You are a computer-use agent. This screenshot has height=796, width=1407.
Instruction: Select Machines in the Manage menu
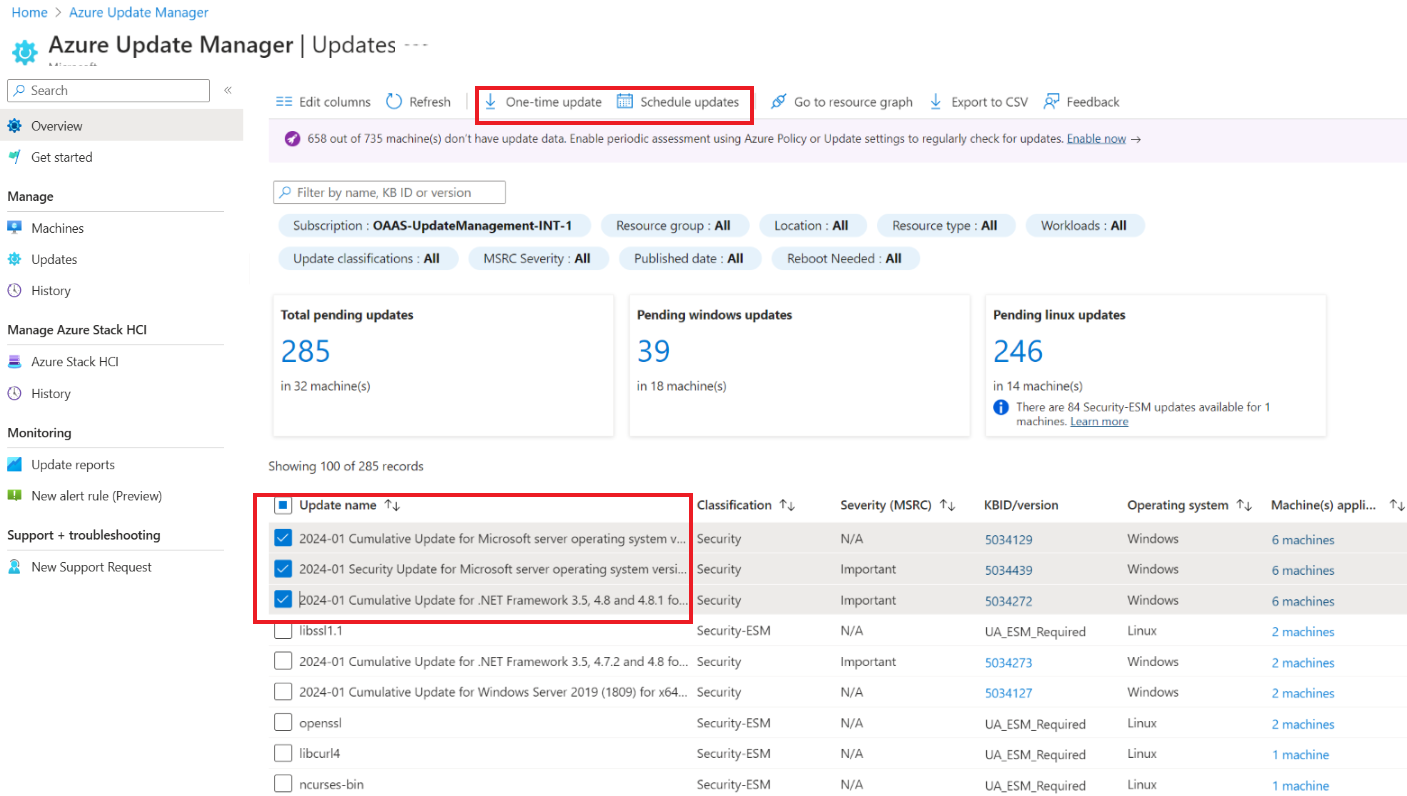57,228
